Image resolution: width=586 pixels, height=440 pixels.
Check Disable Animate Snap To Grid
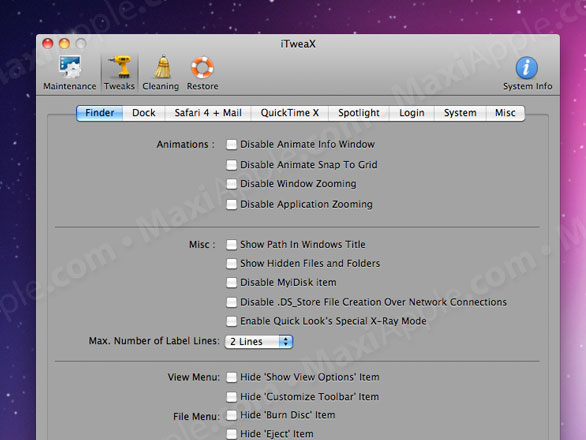point(231,165)
